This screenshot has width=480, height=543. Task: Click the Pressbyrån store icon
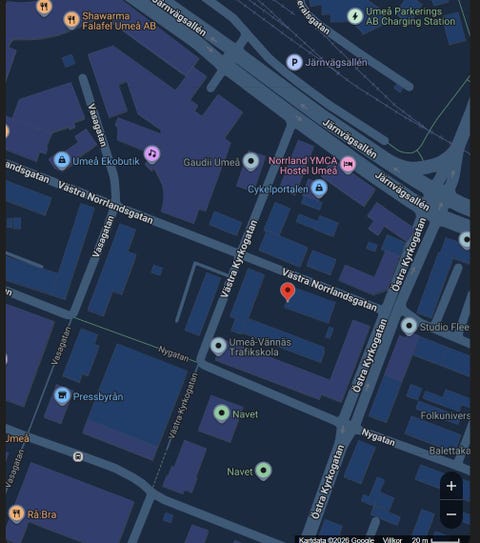62,395
